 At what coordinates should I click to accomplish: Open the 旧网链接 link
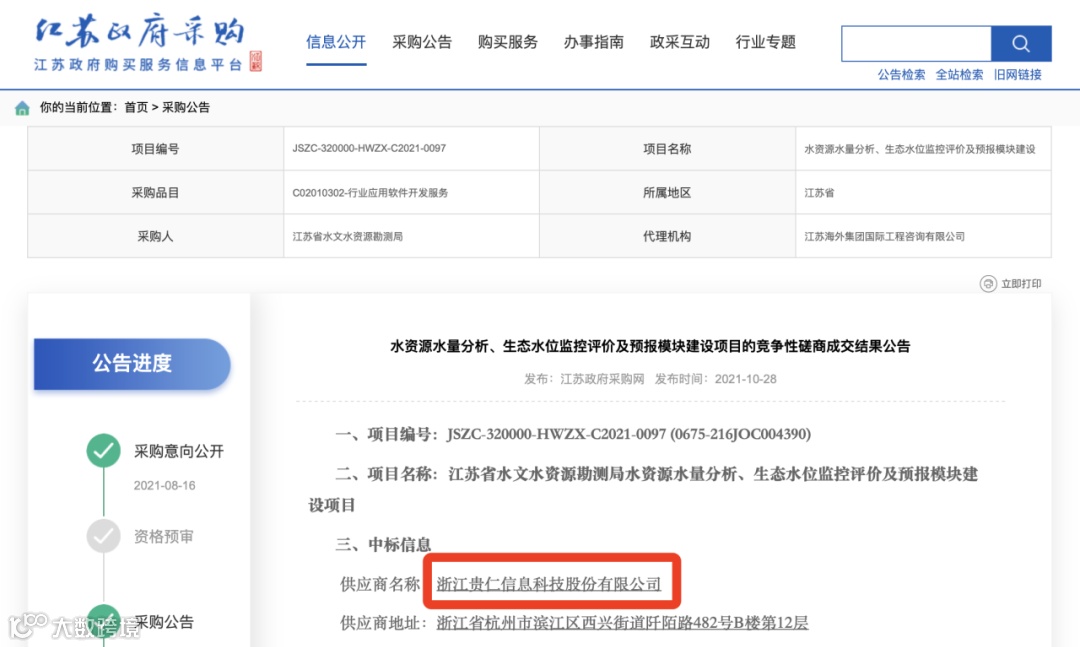1017,74
